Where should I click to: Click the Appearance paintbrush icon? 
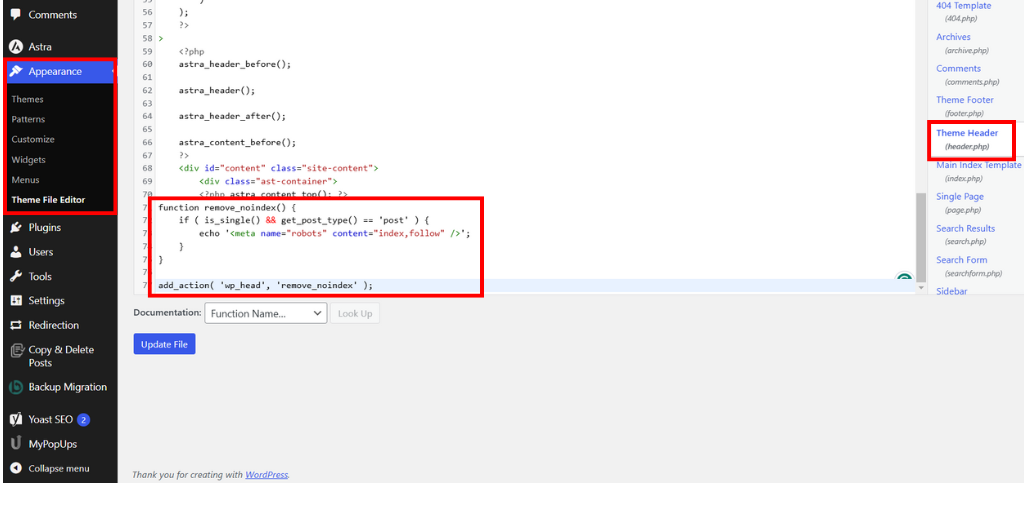pyautogui.click(x=16, y=71)
